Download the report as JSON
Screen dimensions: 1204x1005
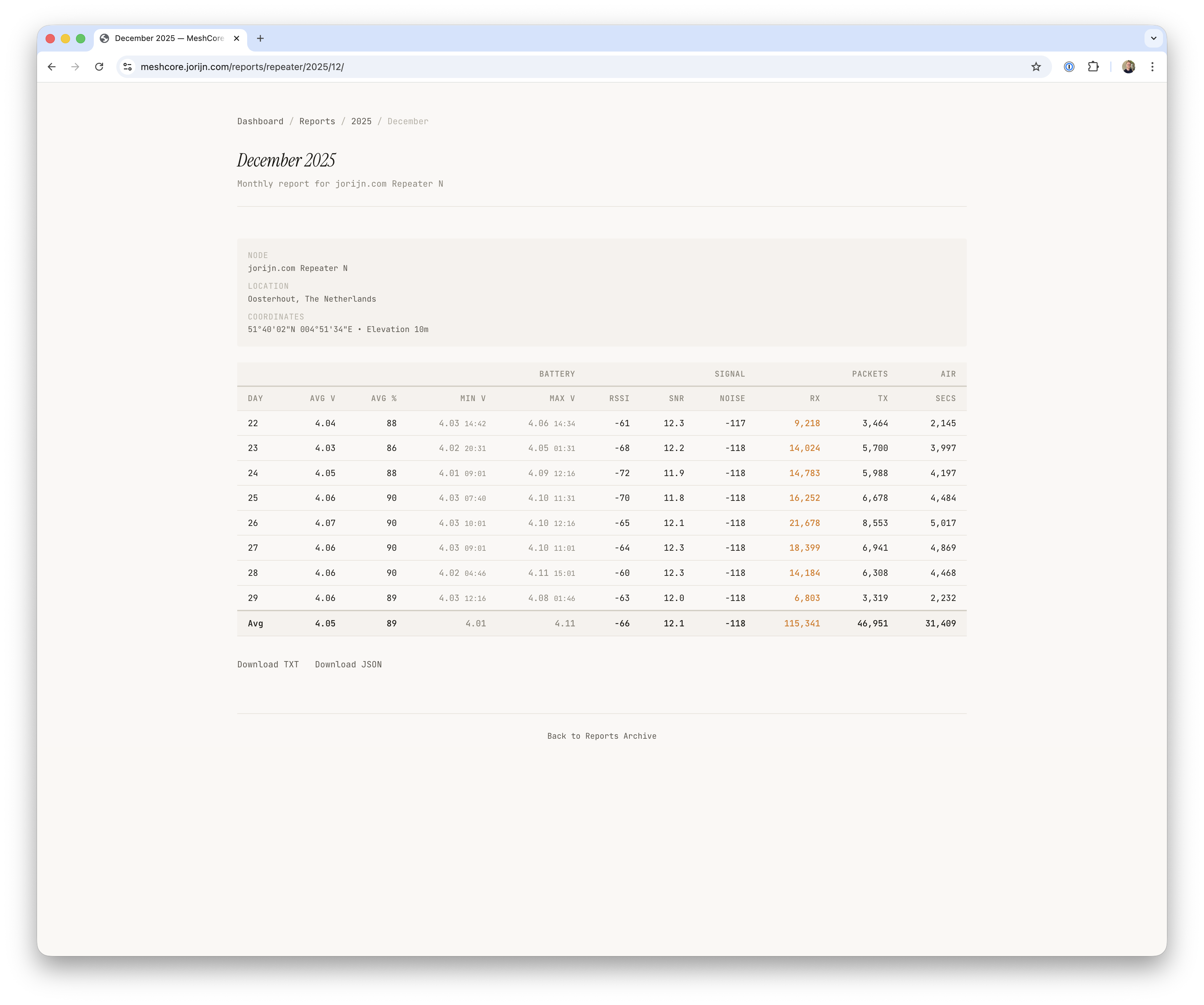tap(348, 664)
